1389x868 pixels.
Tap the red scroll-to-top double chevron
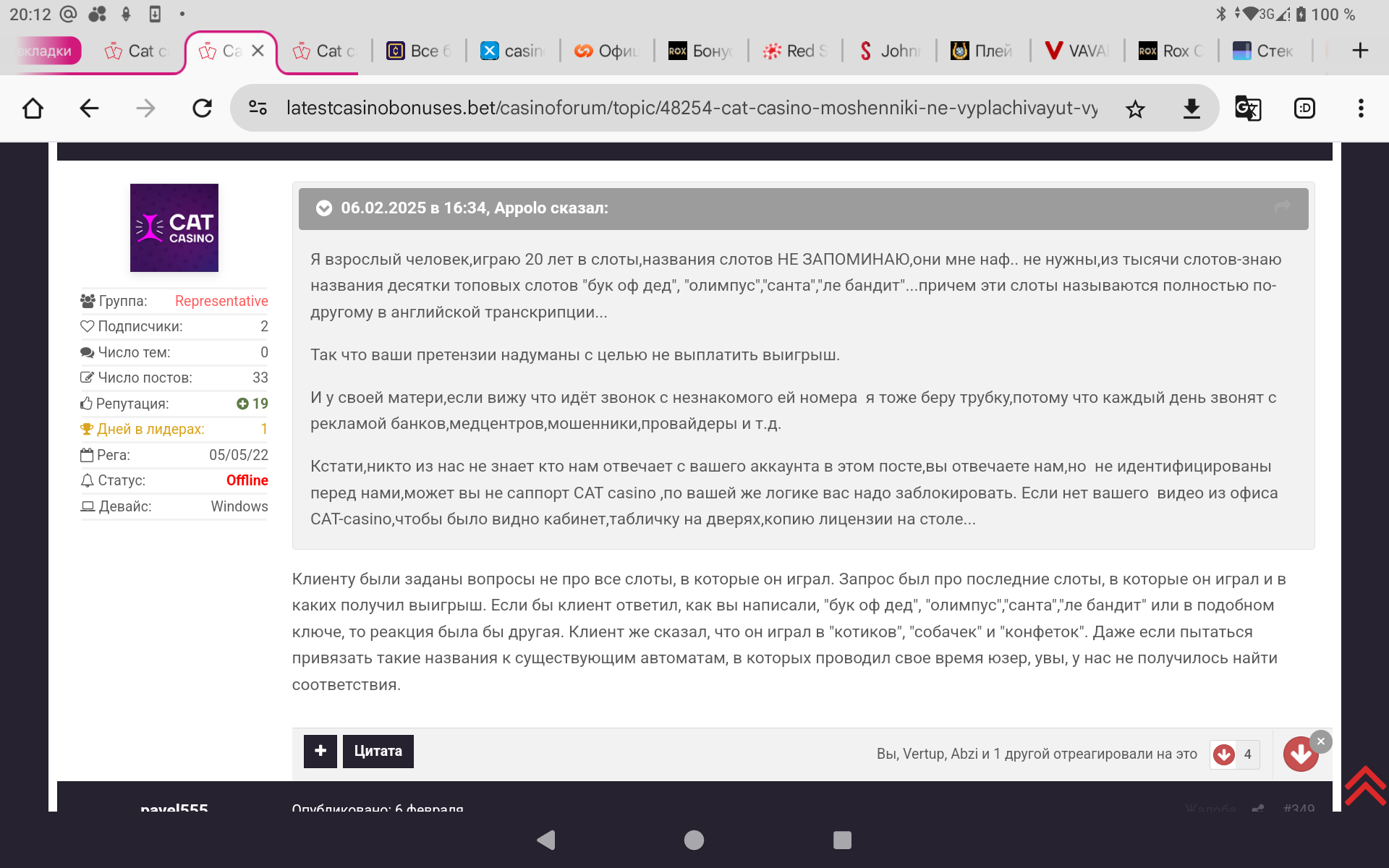click(1364, 785)
